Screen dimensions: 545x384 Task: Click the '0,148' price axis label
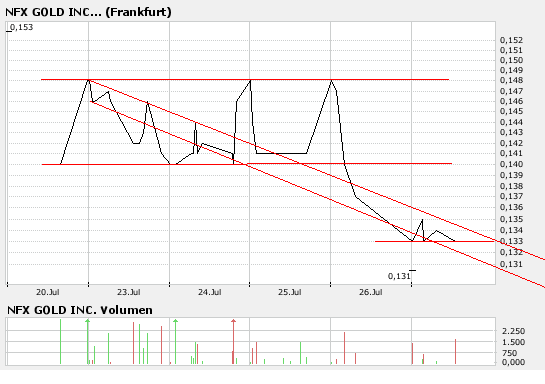coord(511,80)
